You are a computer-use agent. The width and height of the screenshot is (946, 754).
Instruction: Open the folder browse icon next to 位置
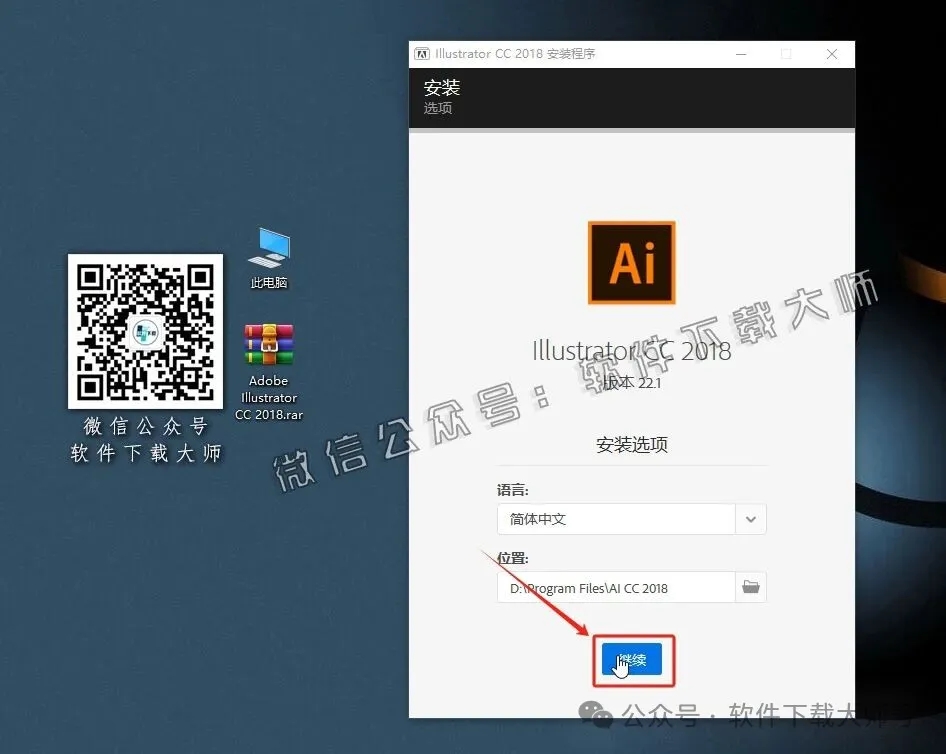pos(751,587)
